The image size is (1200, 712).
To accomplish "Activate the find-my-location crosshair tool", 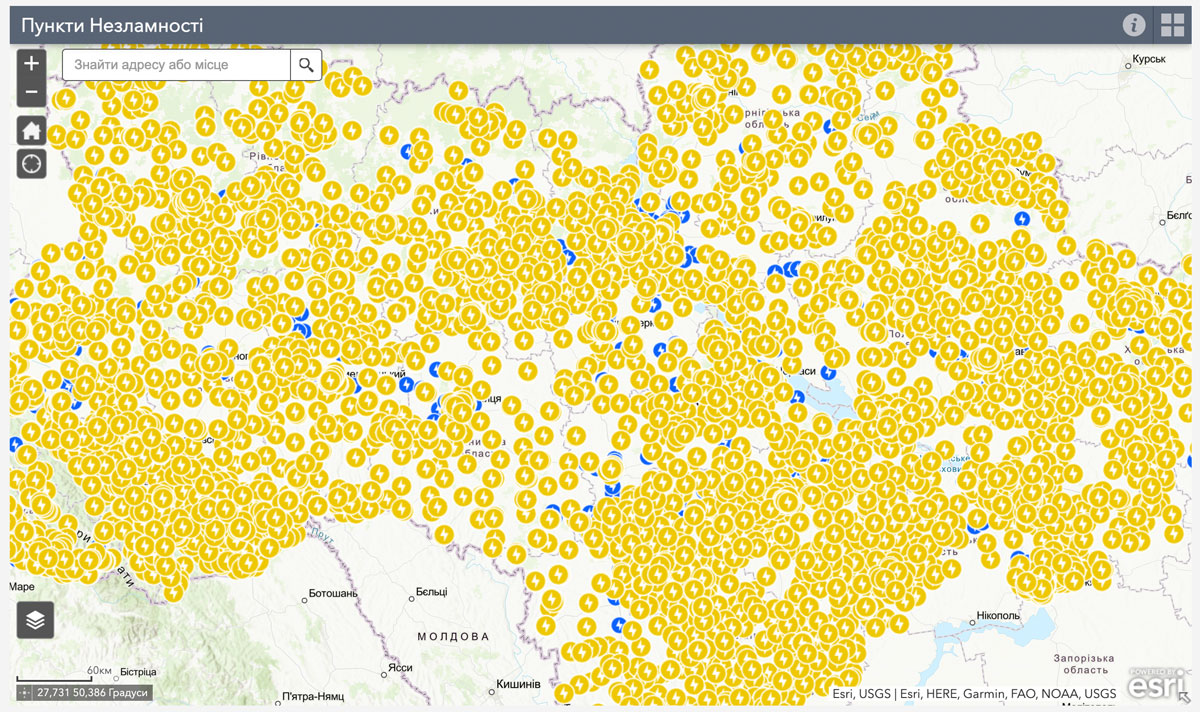I will click(31, 162).
